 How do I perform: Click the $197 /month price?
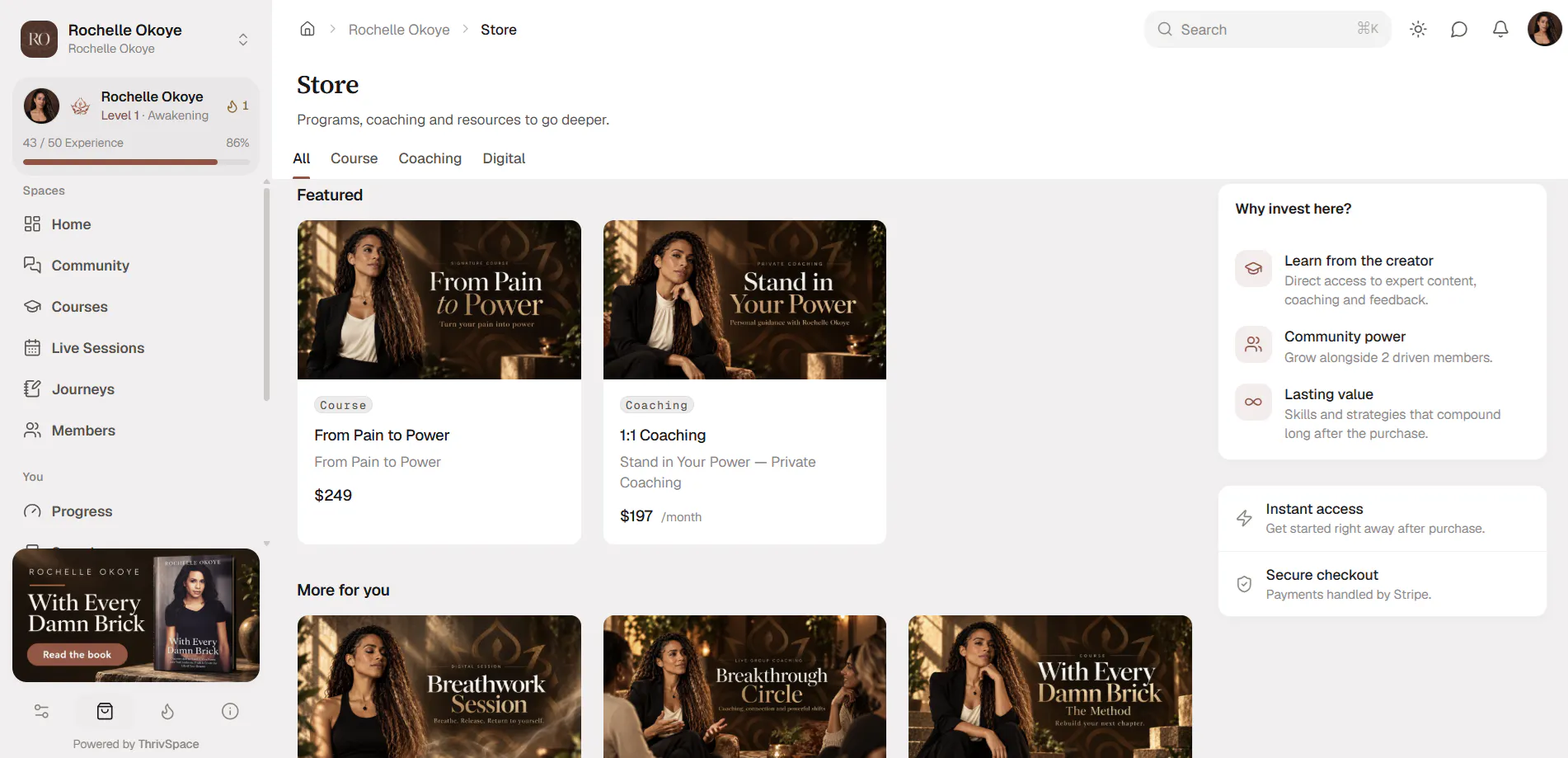(660, 516)
